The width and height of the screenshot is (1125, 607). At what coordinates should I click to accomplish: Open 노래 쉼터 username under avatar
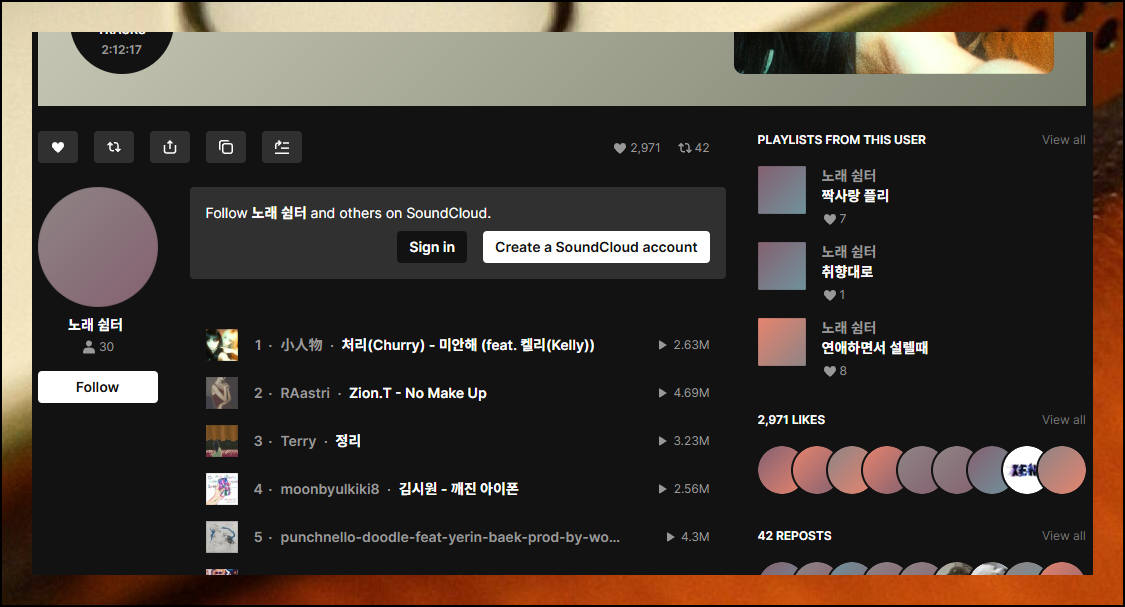point(95,325)
